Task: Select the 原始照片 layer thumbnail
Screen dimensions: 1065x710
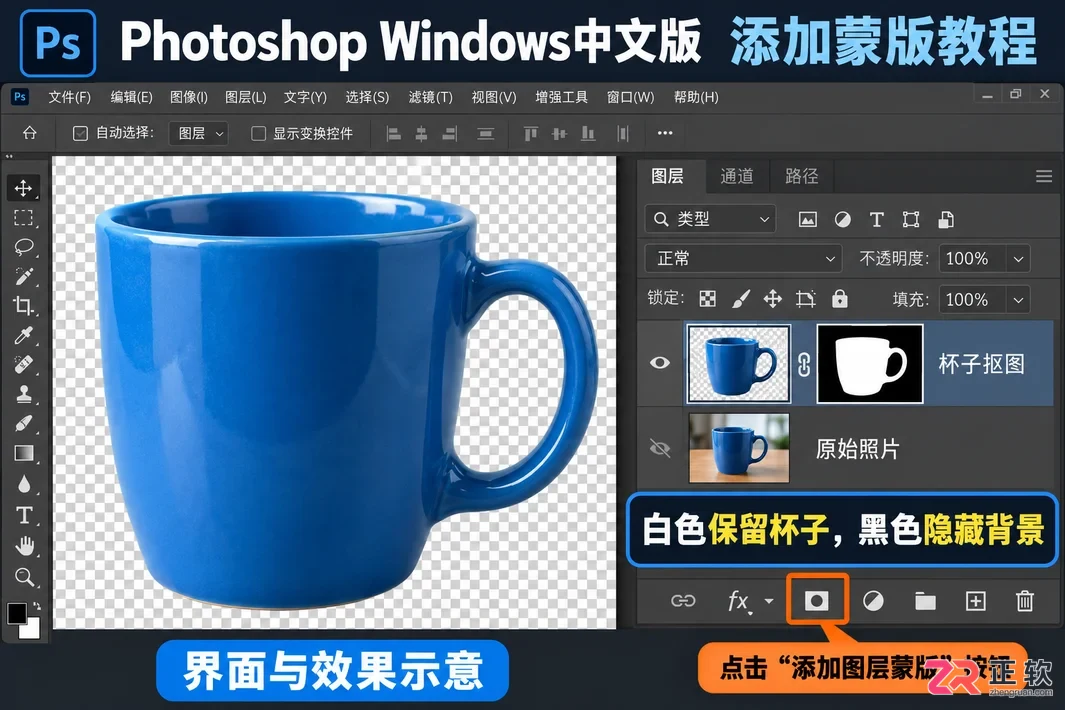Action: click(739, 448)
